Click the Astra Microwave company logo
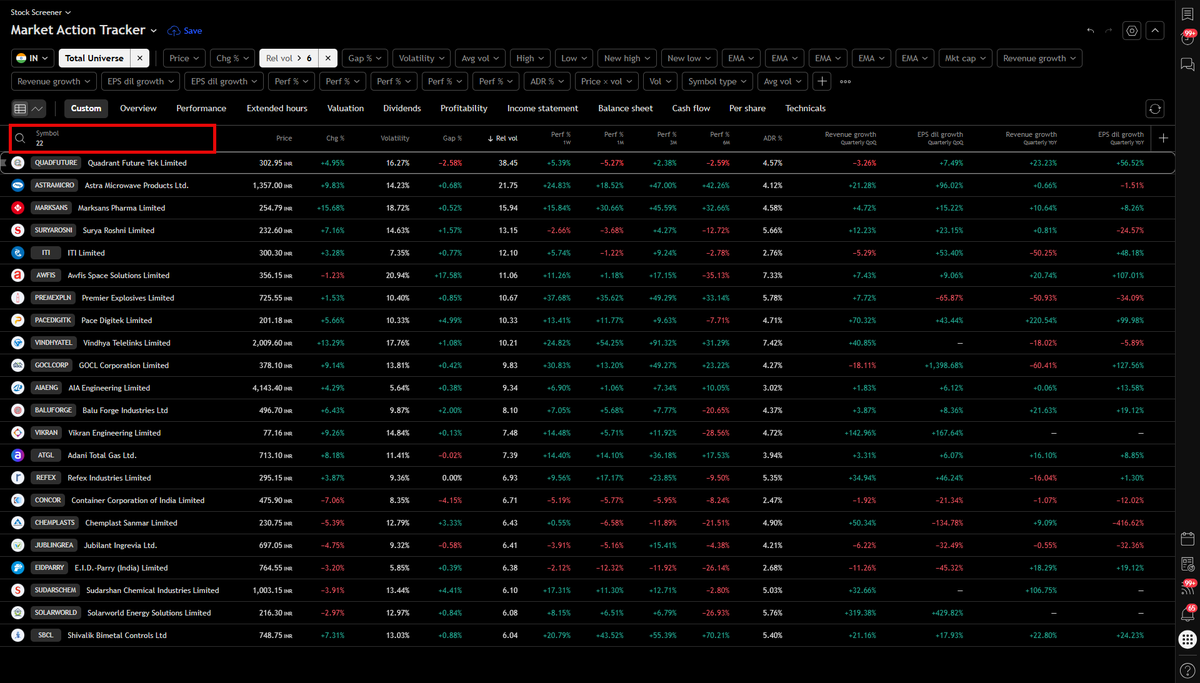The height and width of the screenshot is (683, 1200). pos(17,185)
